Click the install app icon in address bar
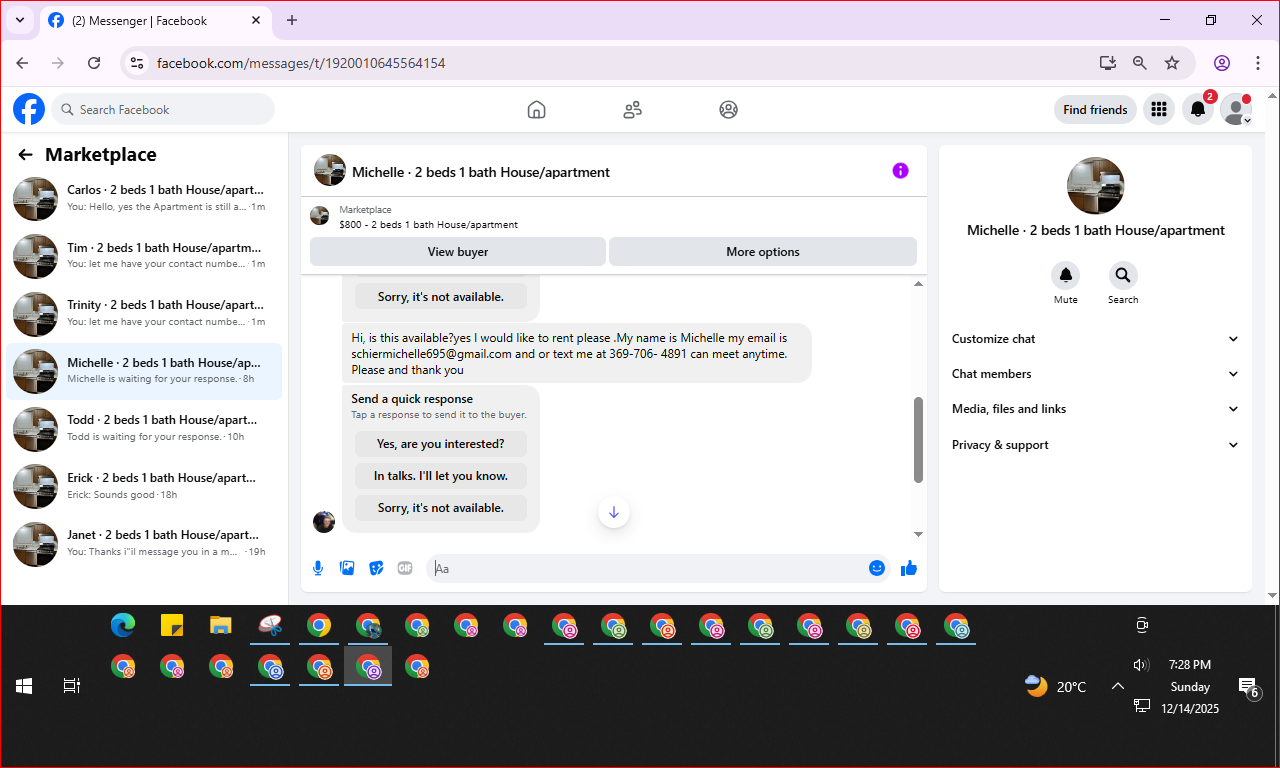1280x768 pixels. (1108, 63)
